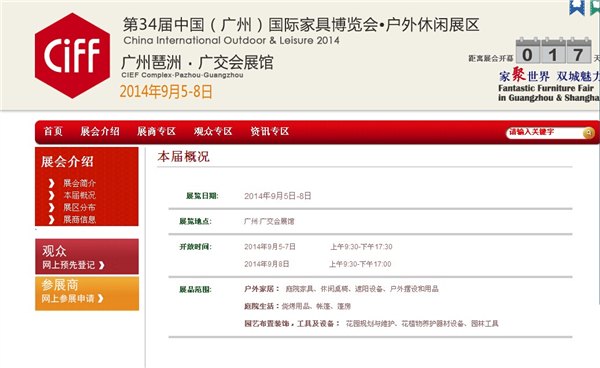Click the red CIFF hexagon logo
The width and height of the screenshot is (600, 368).
click(72, 55)
